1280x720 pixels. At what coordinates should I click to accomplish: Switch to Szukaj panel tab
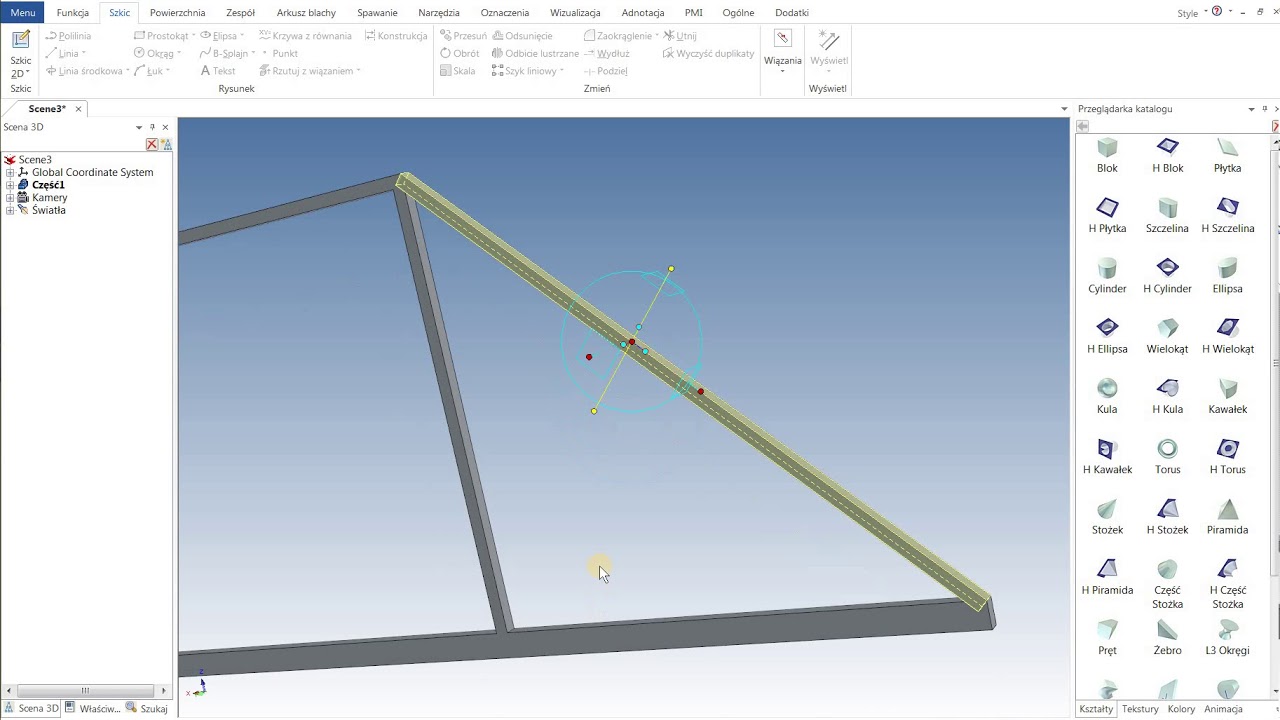147,709
